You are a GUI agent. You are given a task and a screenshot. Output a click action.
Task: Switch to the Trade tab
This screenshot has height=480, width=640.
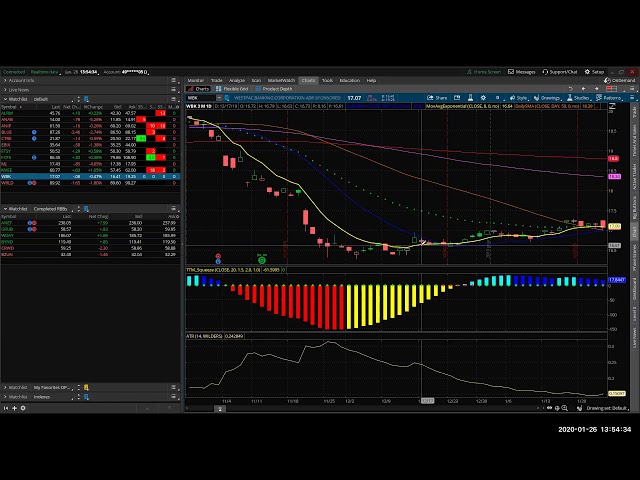tap(216, 80)
